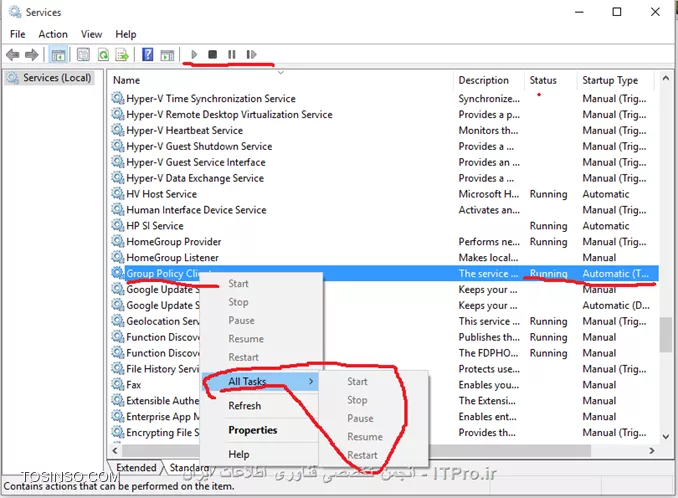Open the View menu
Viewport: 678px width, 498px height.
[91, 34]
